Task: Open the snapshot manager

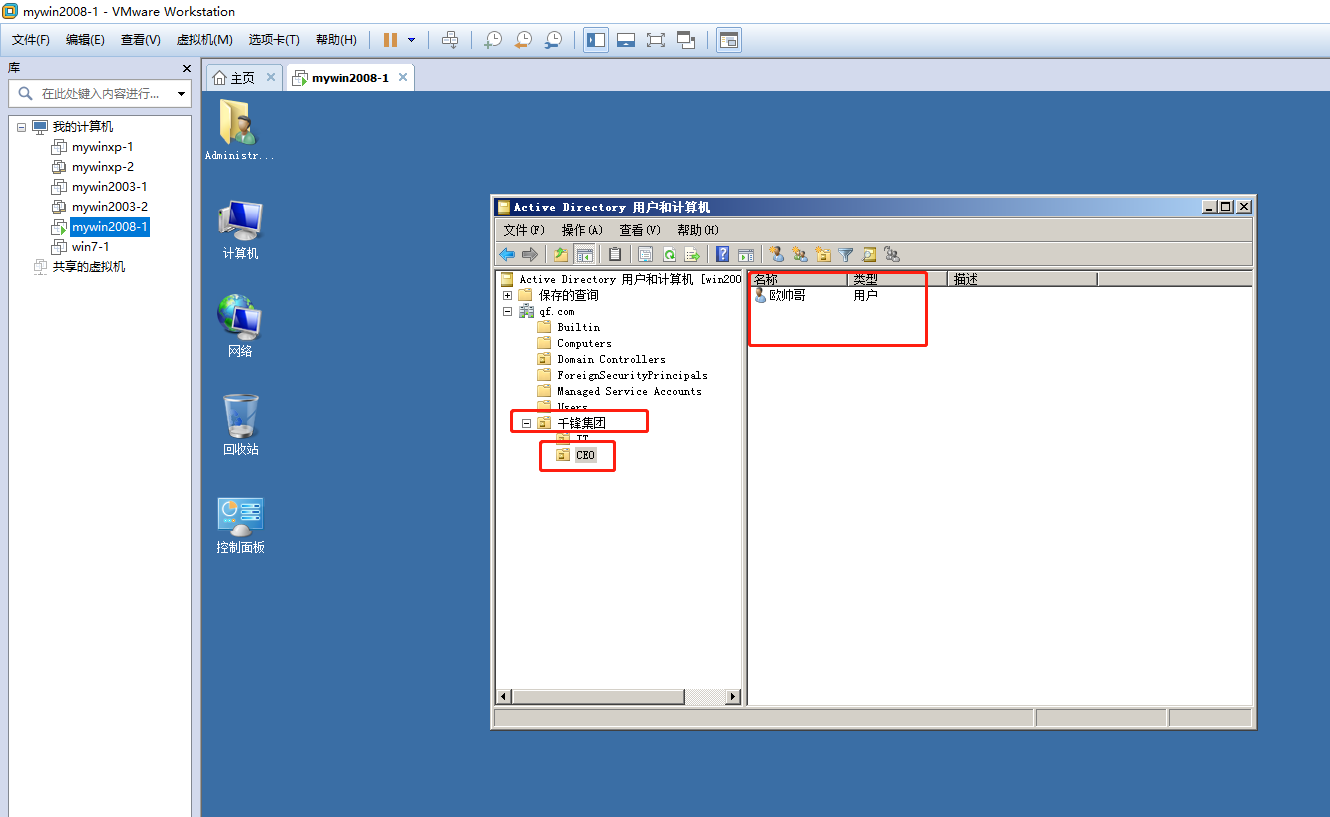Action: pos(553,40)
